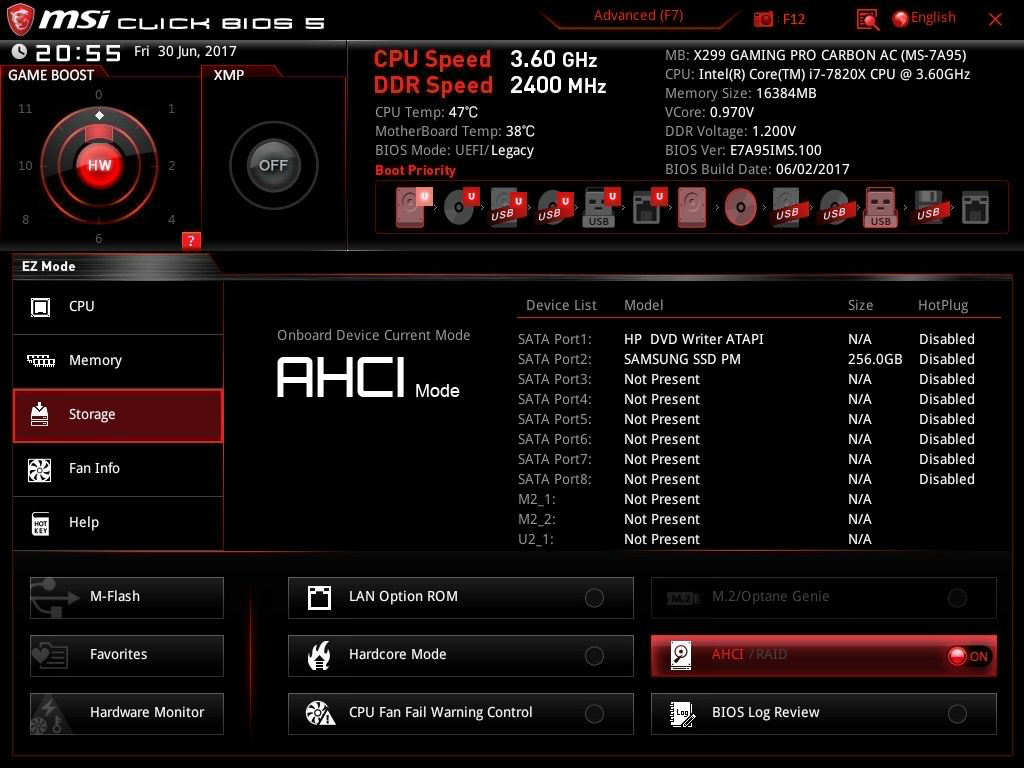This screenshot has height=768, width=1024.
Task: Open the CPU tab in sidebar
Action: pos(118,307)
